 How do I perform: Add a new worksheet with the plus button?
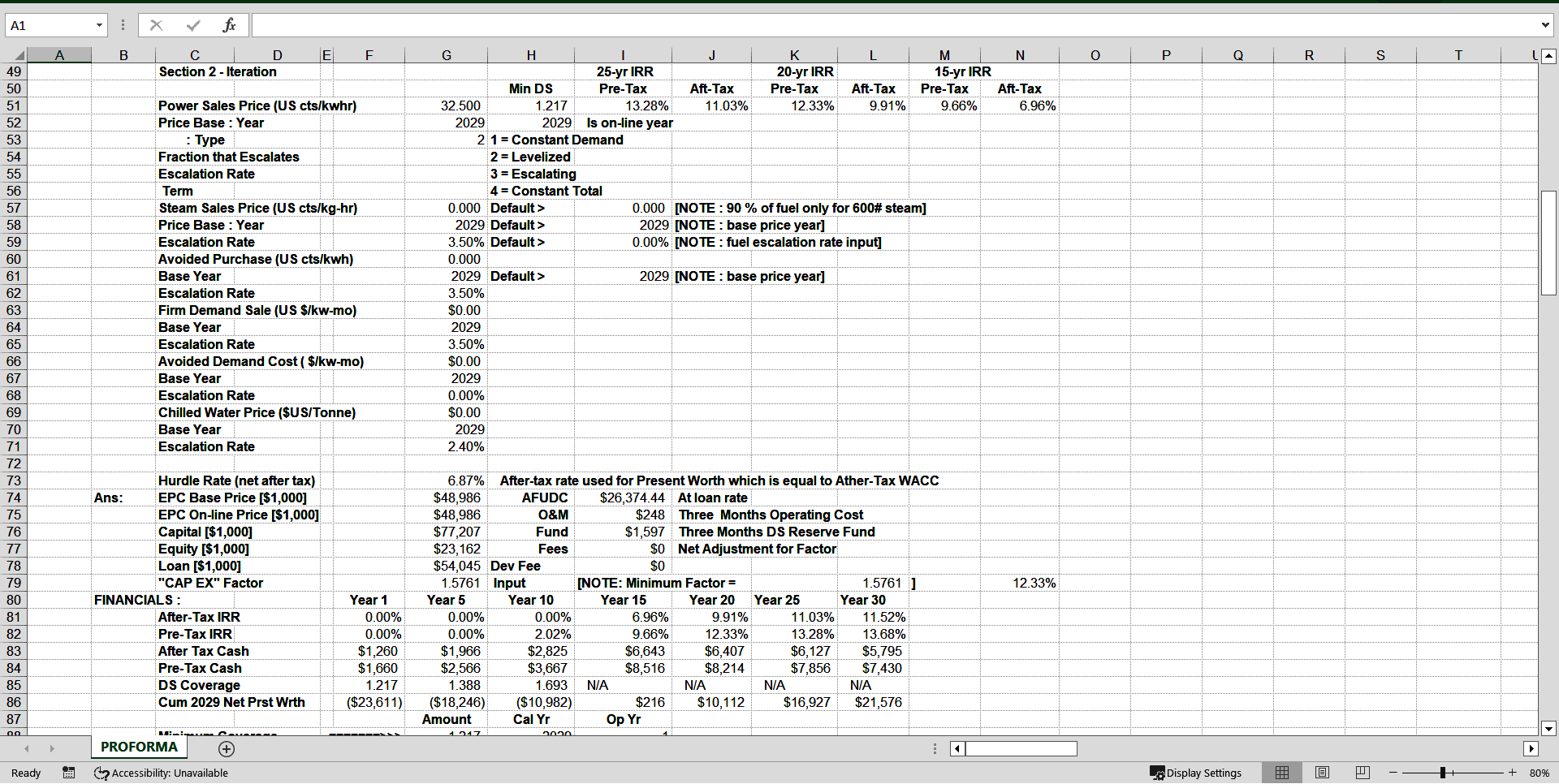pyautogui.click(x=226, y=749)
